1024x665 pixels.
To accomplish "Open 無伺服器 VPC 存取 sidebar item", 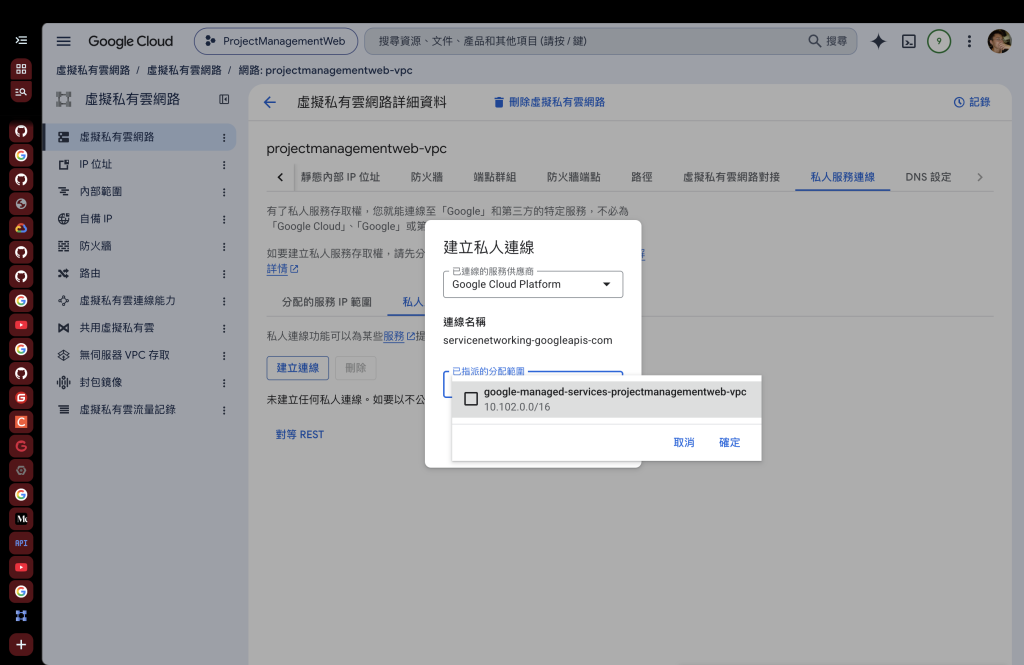I will pyautogui.click(x=140, y=355).
